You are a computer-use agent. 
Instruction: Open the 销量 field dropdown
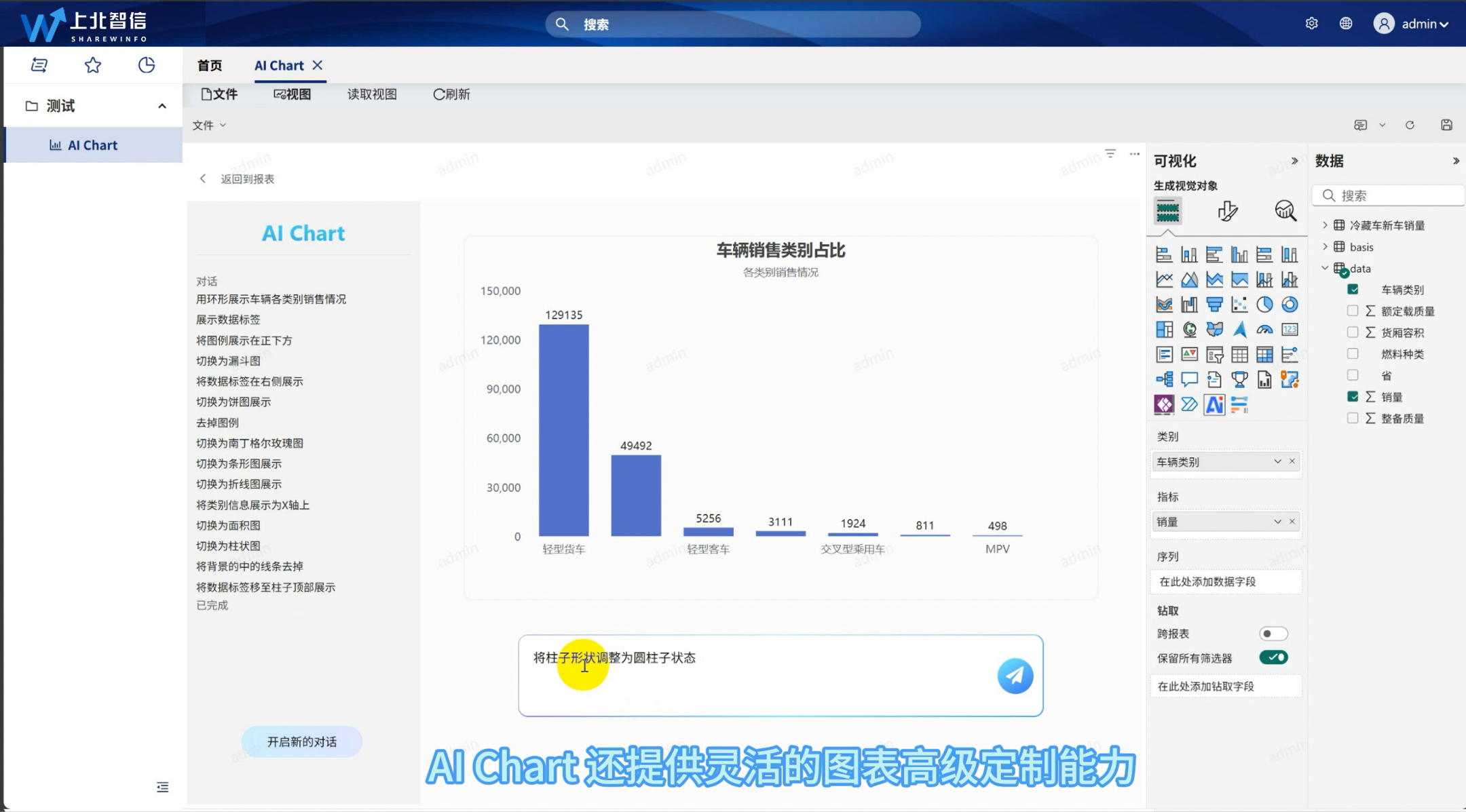[x=1277, y=522]
